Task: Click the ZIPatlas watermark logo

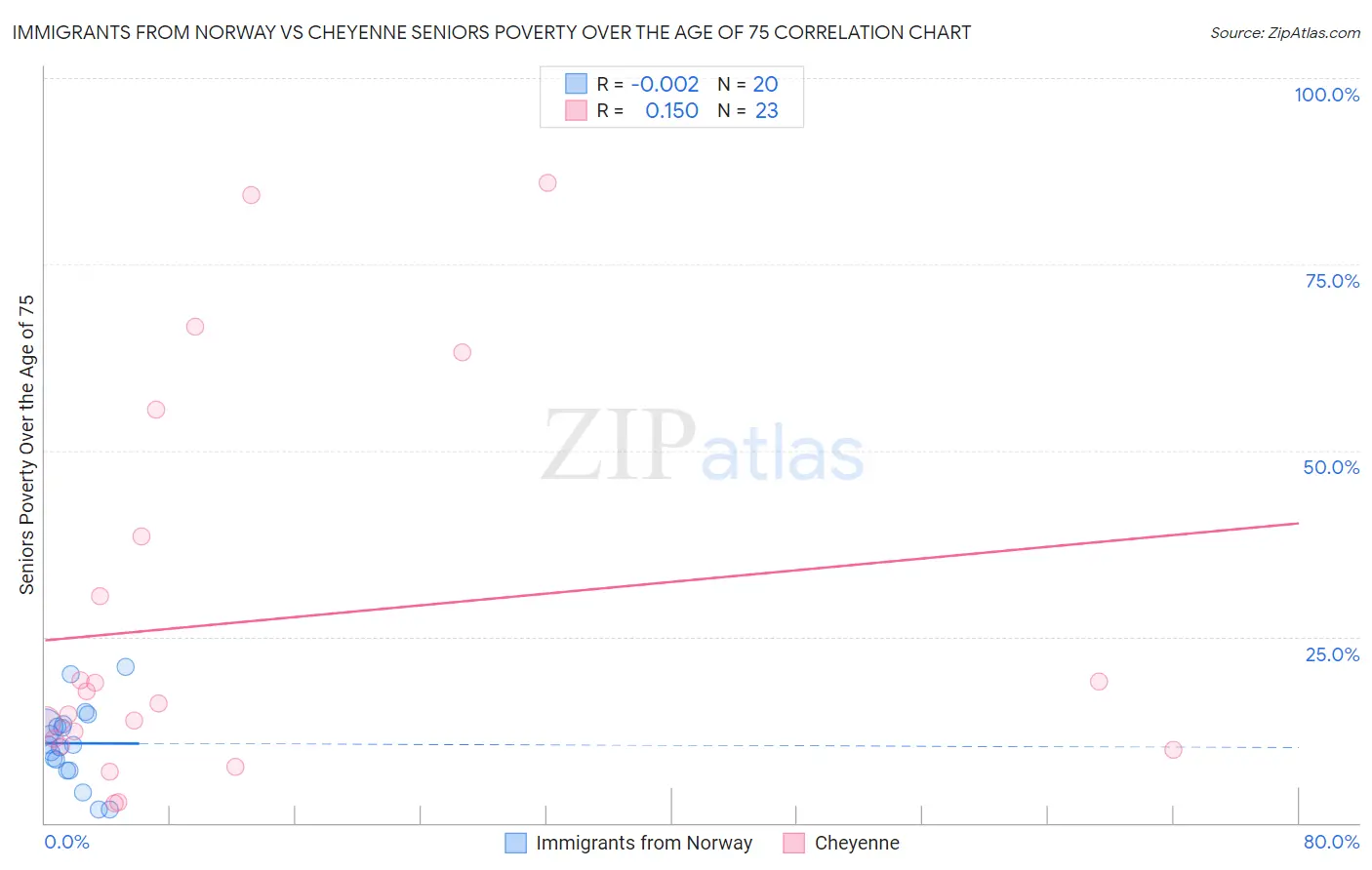Action: pos(704,448)
